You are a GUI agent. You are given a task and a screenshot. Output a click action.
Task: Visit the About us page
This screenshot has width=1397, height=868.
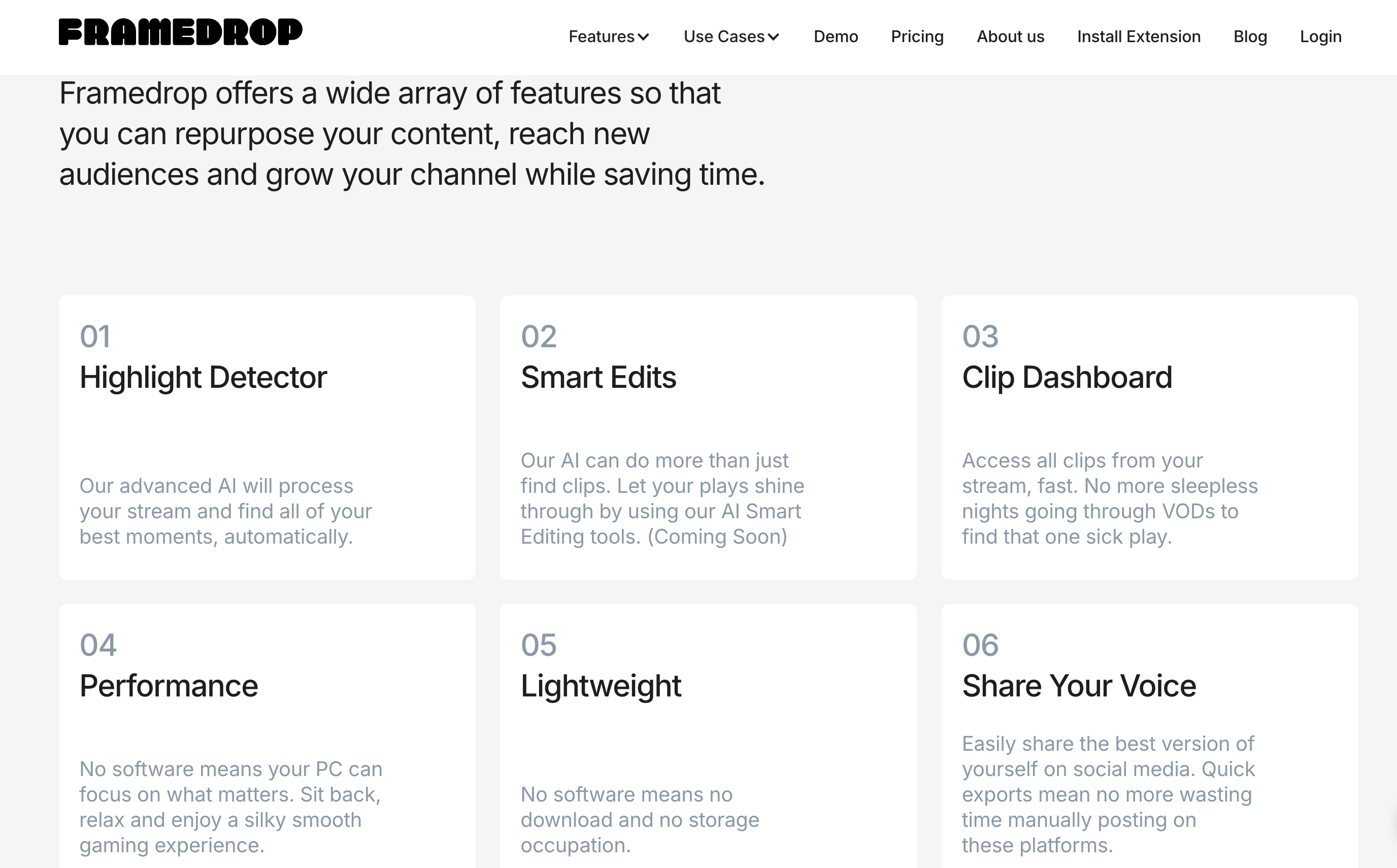click(1010, 37)
